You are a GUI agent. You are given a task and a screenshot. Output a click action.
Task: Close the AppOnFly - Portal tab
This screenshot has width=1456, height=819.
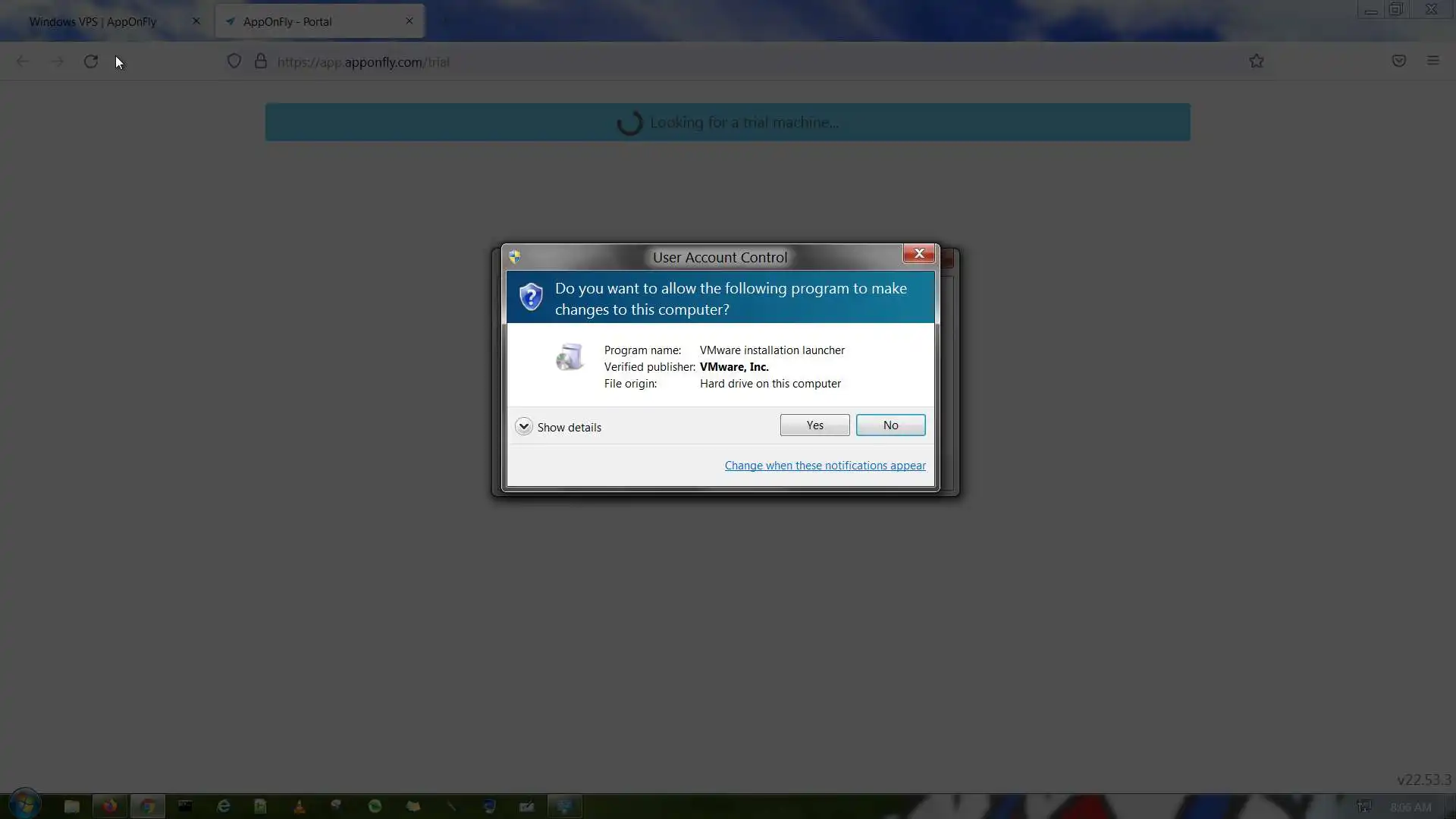coord(409,21)
